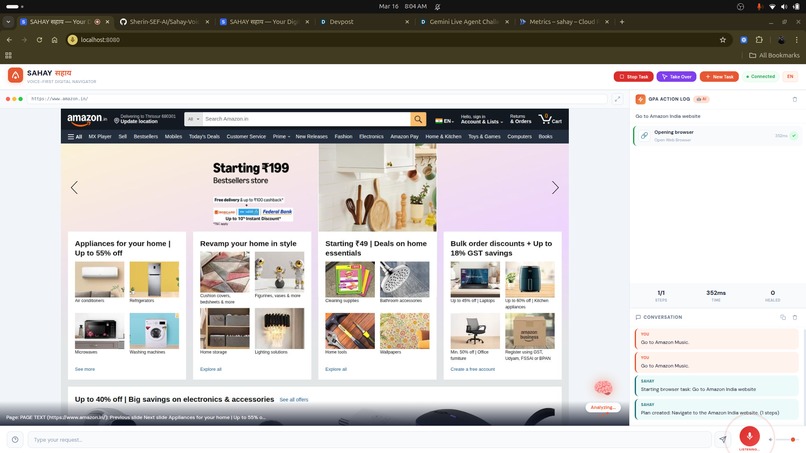This screenshot has width=806, height=453.
Task: Focus the Search Amazon.in field
Action: point(306,119)
